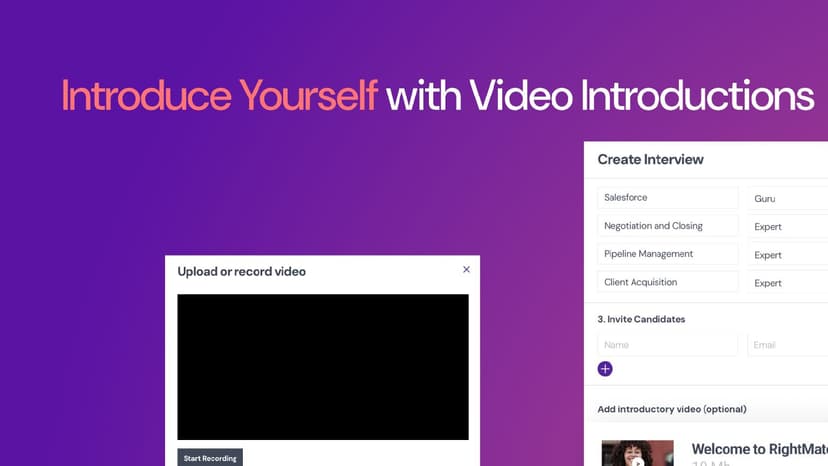Click the candidate Email input field
828x466 pixels.
(787, 345)
